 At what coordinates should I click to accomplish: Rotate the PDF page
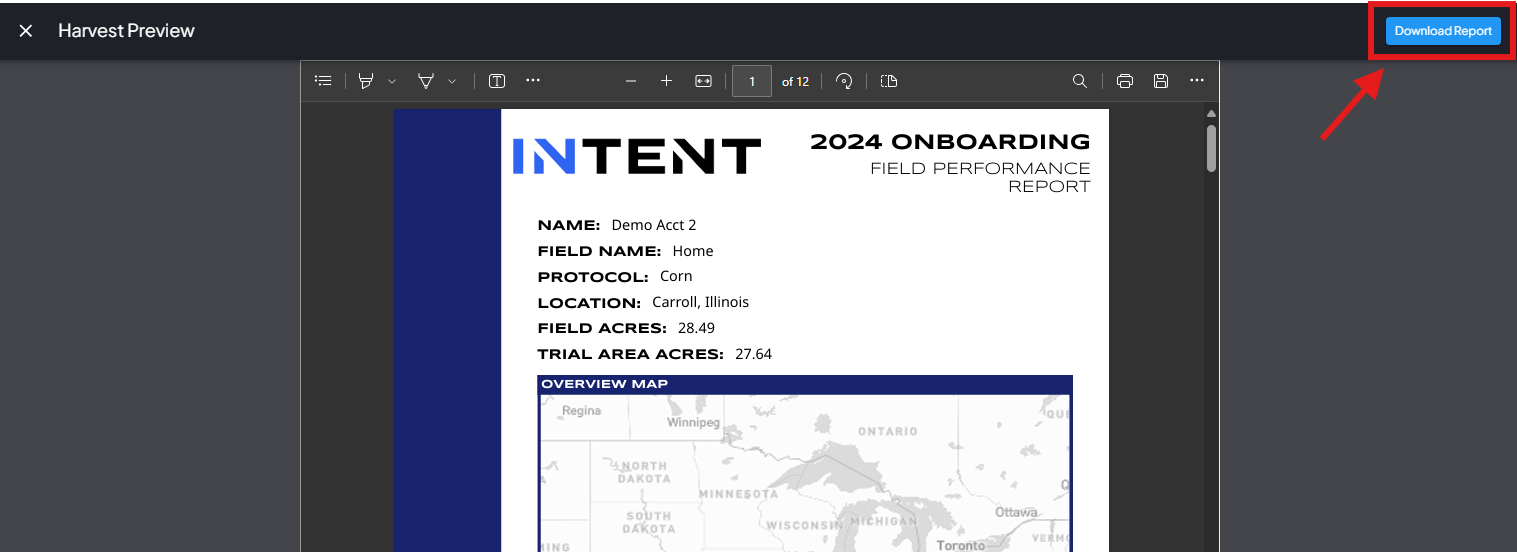[x=844, y=81]
